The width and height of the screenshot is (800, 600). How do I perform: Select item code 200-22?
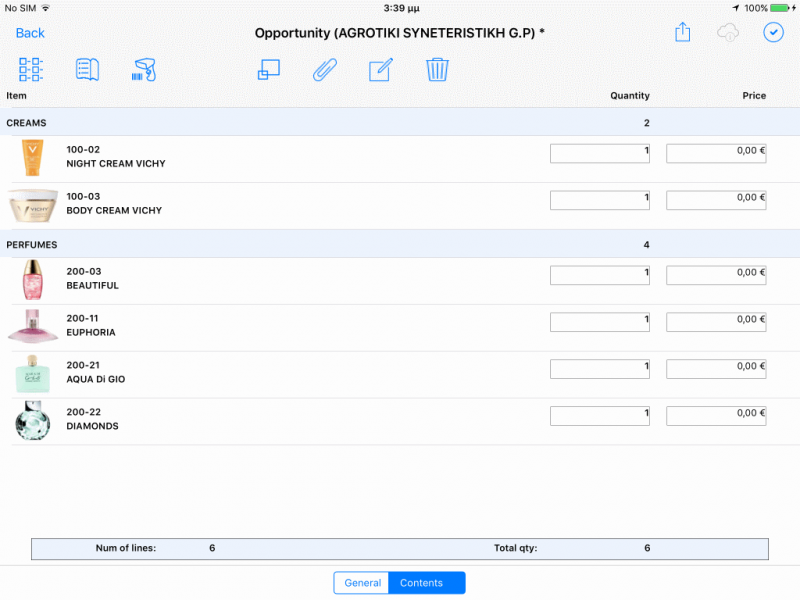click(84, 412)
